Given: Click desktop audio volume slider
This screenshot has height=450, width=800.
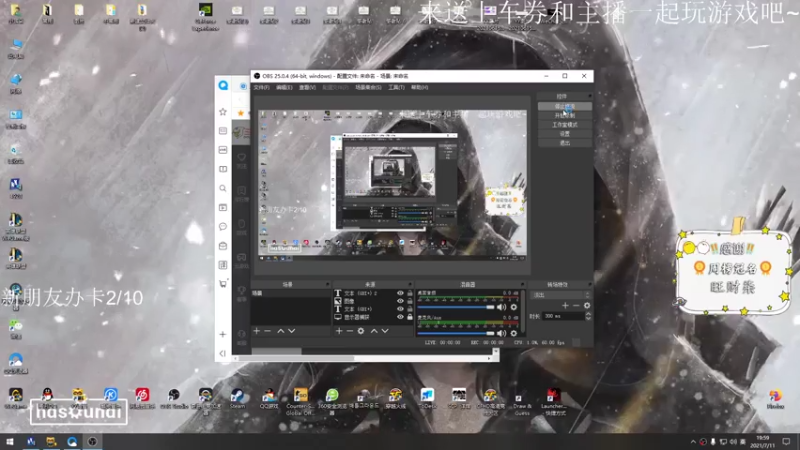Looking at the screenshot, I should click(456, 307).
